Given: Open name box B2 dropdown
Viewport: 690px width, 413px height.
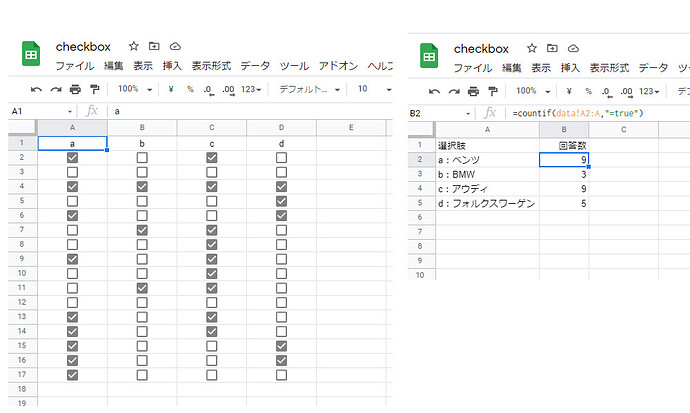Looking at the screenshot, I should [468, 114].
